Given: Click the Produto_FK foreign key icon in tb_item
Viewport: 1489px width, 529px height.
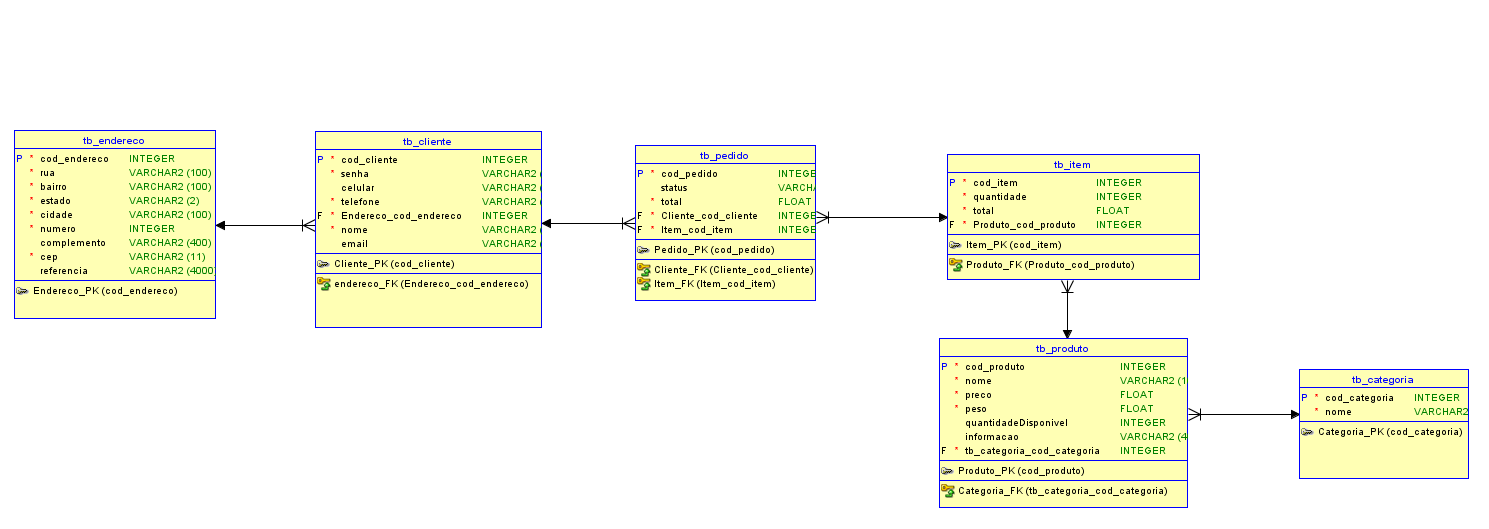Looking at the screenshot, I should click(x=956, y=264).
